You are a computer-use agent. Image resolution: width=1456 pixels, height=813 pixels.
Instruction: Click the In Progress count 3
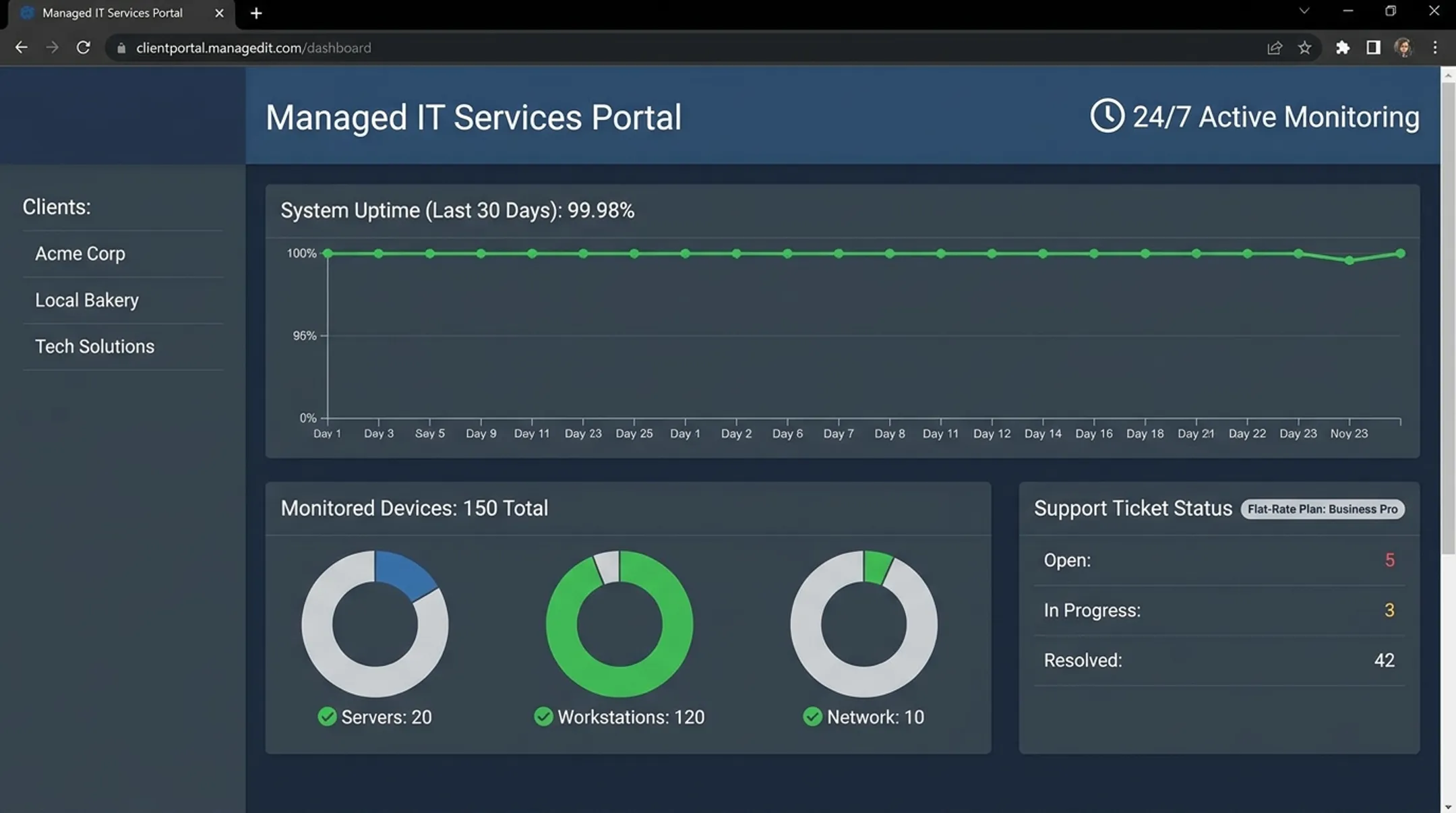1389,610
